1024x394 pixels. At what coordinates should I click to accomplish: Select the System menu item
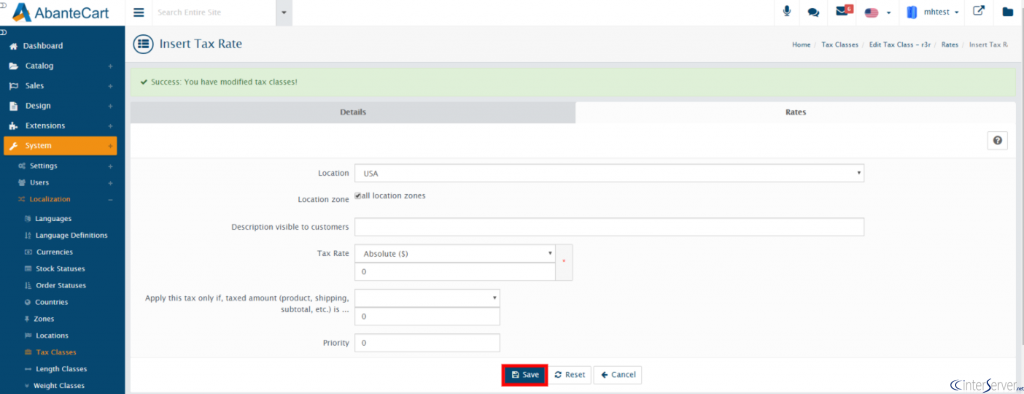[60, 146]
